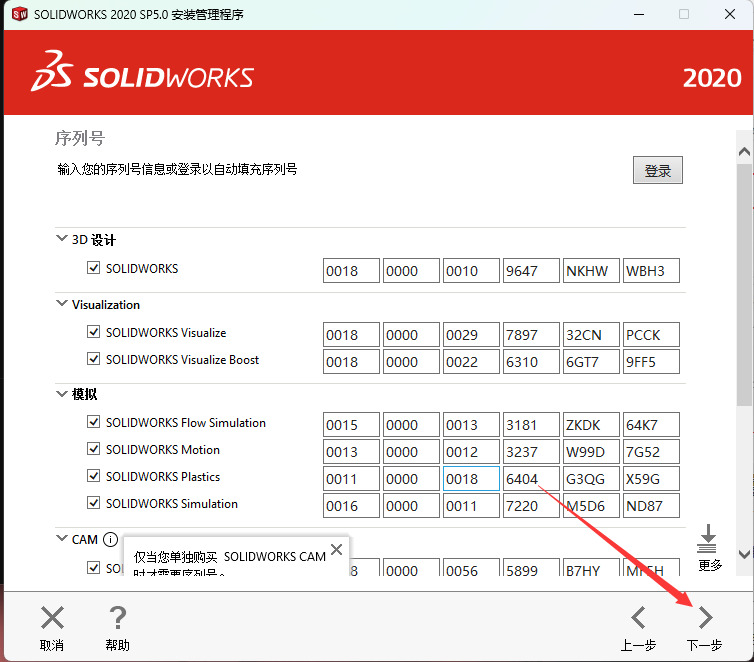Click scrollbar down arrow
This screenshot has height=662, width=754.
(x=744, y=554)
